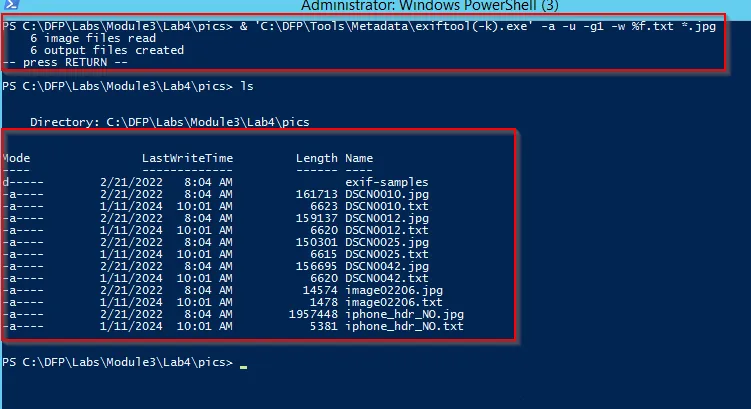Click the Name column header

tap(359, 158)
